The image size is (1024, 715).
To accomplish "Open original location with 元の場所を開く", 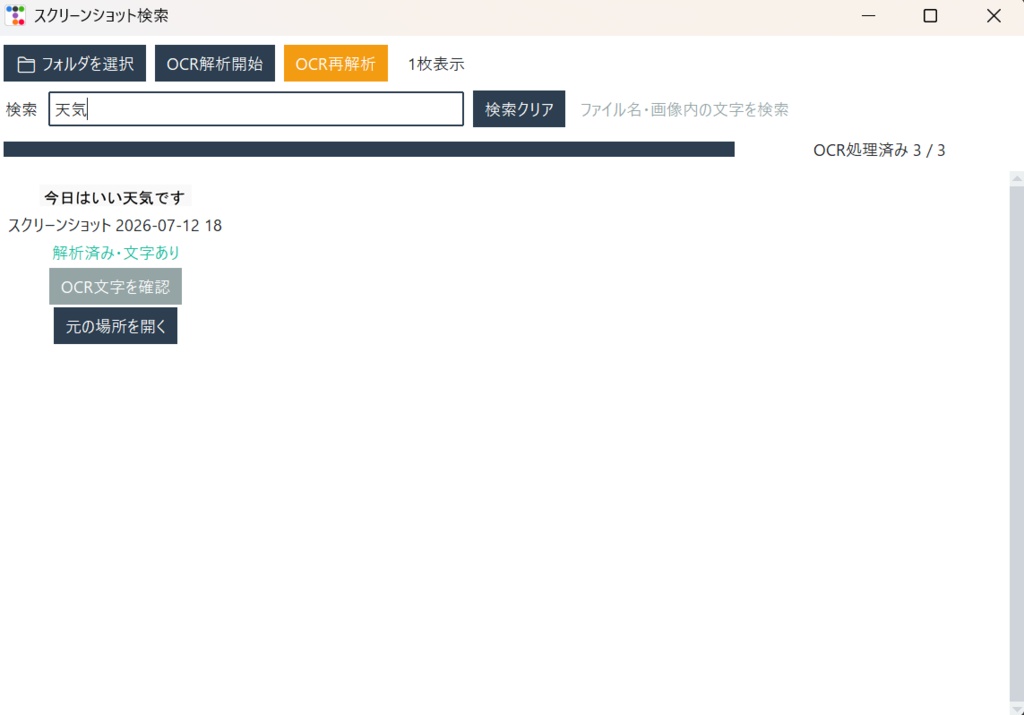I will 116,326.
